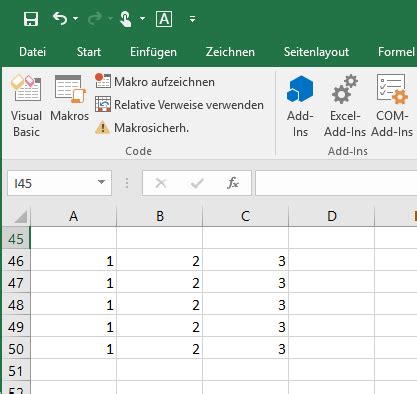Click cell B49 containing 2
The image size is (417, 394).
click(x=160, y=327)
